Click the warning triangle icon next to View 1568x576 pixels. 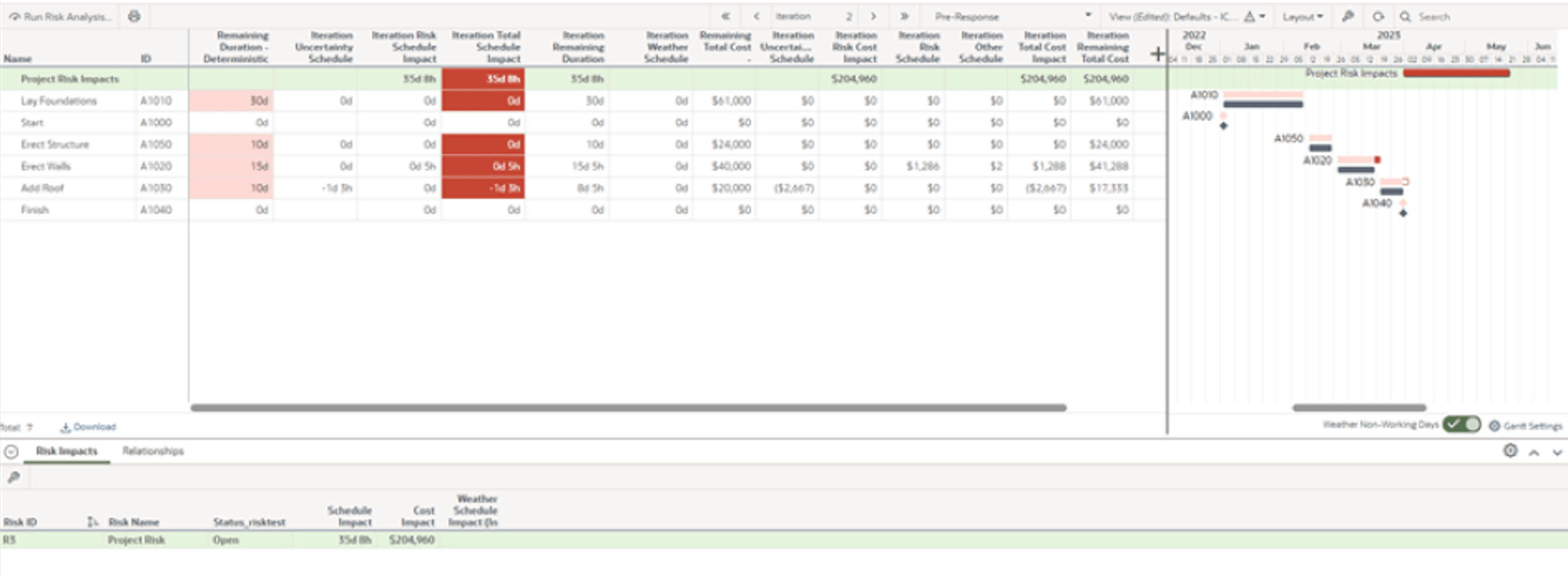coord(1250,16)
